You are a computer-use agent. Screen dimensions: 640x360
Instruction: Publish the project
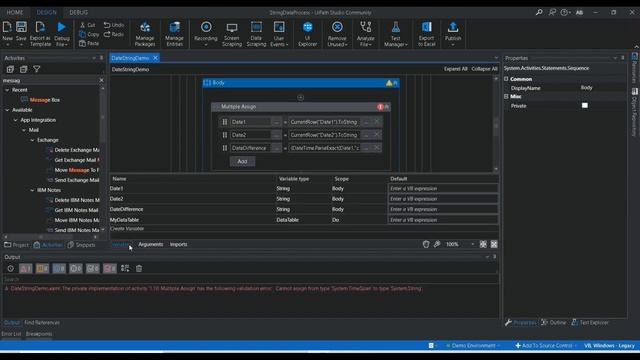[x=453, y=33]
